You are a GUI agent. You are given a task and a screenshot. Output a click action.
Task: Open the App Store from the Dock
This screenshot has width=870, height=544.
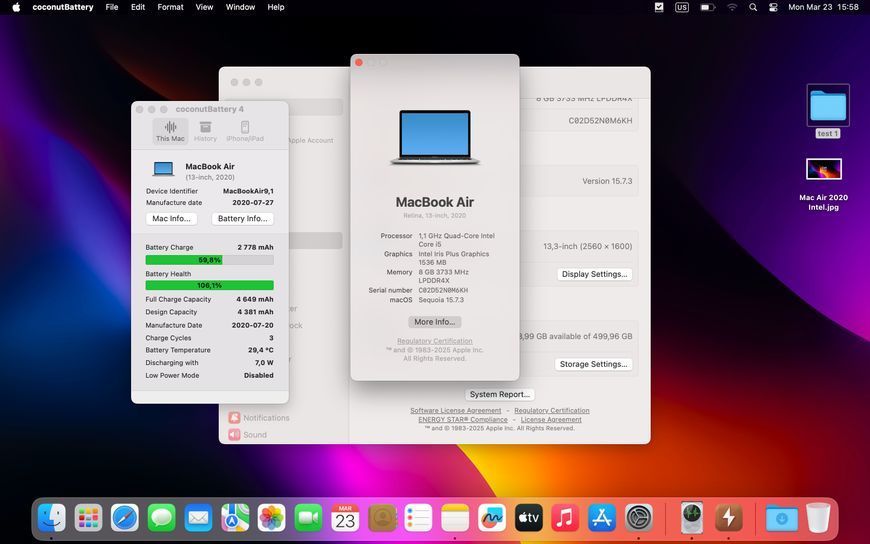[601, 518]
